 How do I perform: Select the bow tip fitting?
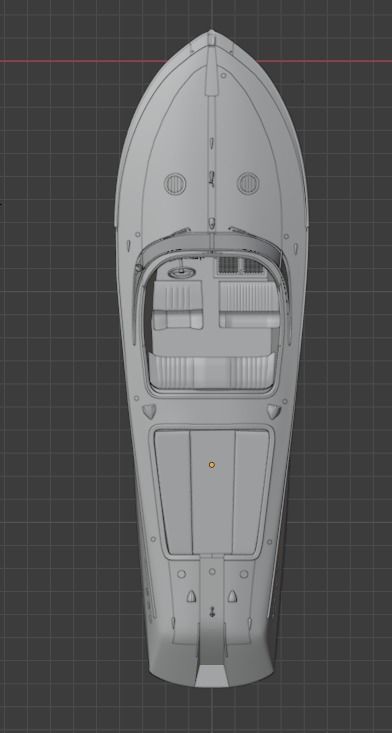pyautogui.click(x=211, y=39)
